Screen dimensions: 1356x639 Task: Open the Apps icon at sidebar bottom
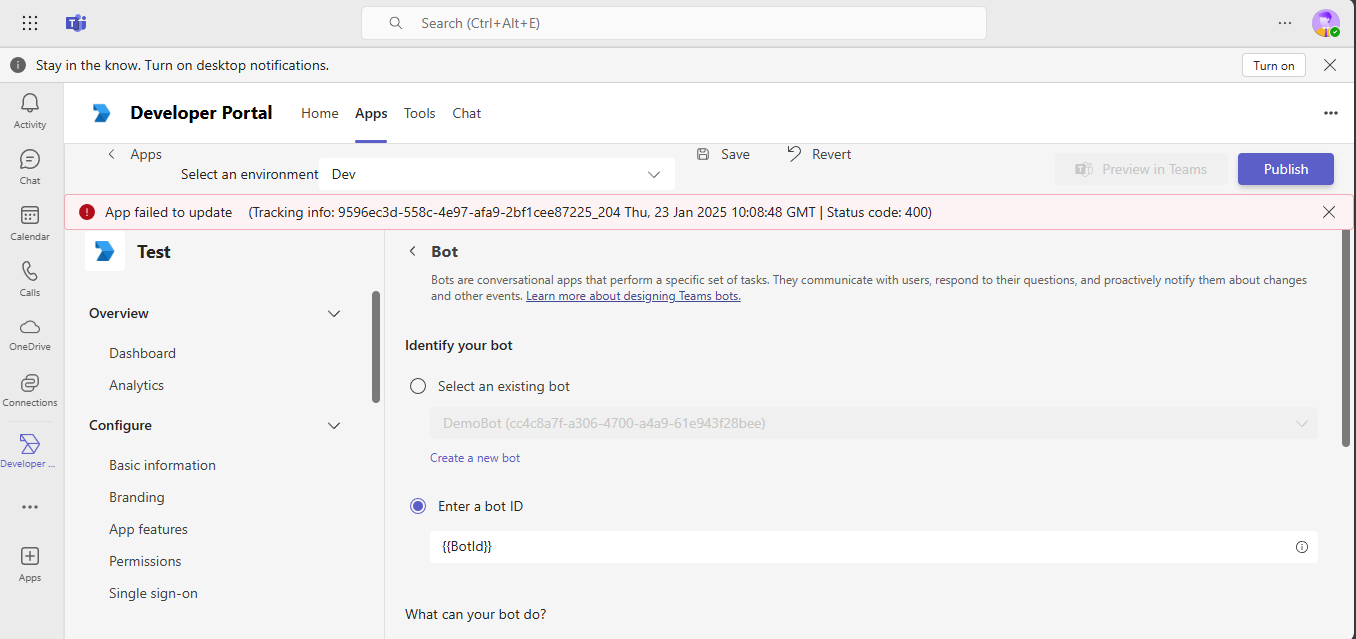[29, 562]
